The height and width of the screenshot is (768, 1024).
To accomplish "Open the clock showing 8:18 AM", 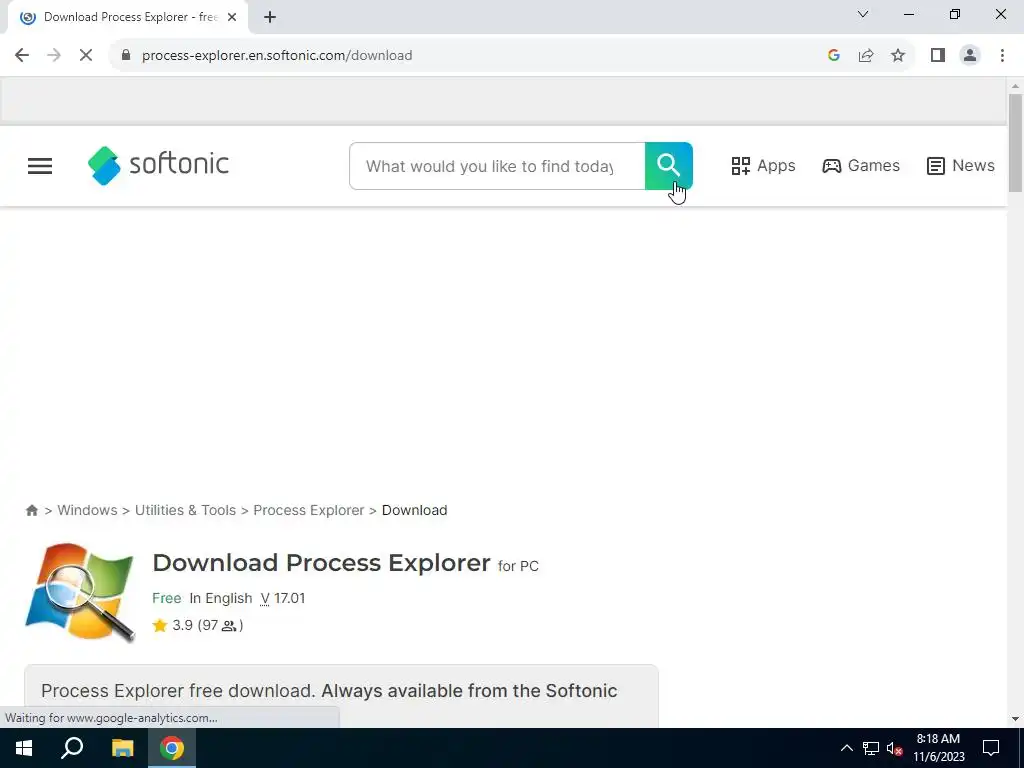I will coord(938,748).
